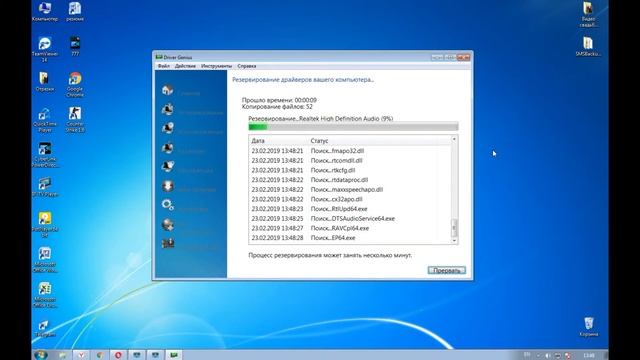Select the row Поиск...rtdataproc.dll

tap(350, 180)
